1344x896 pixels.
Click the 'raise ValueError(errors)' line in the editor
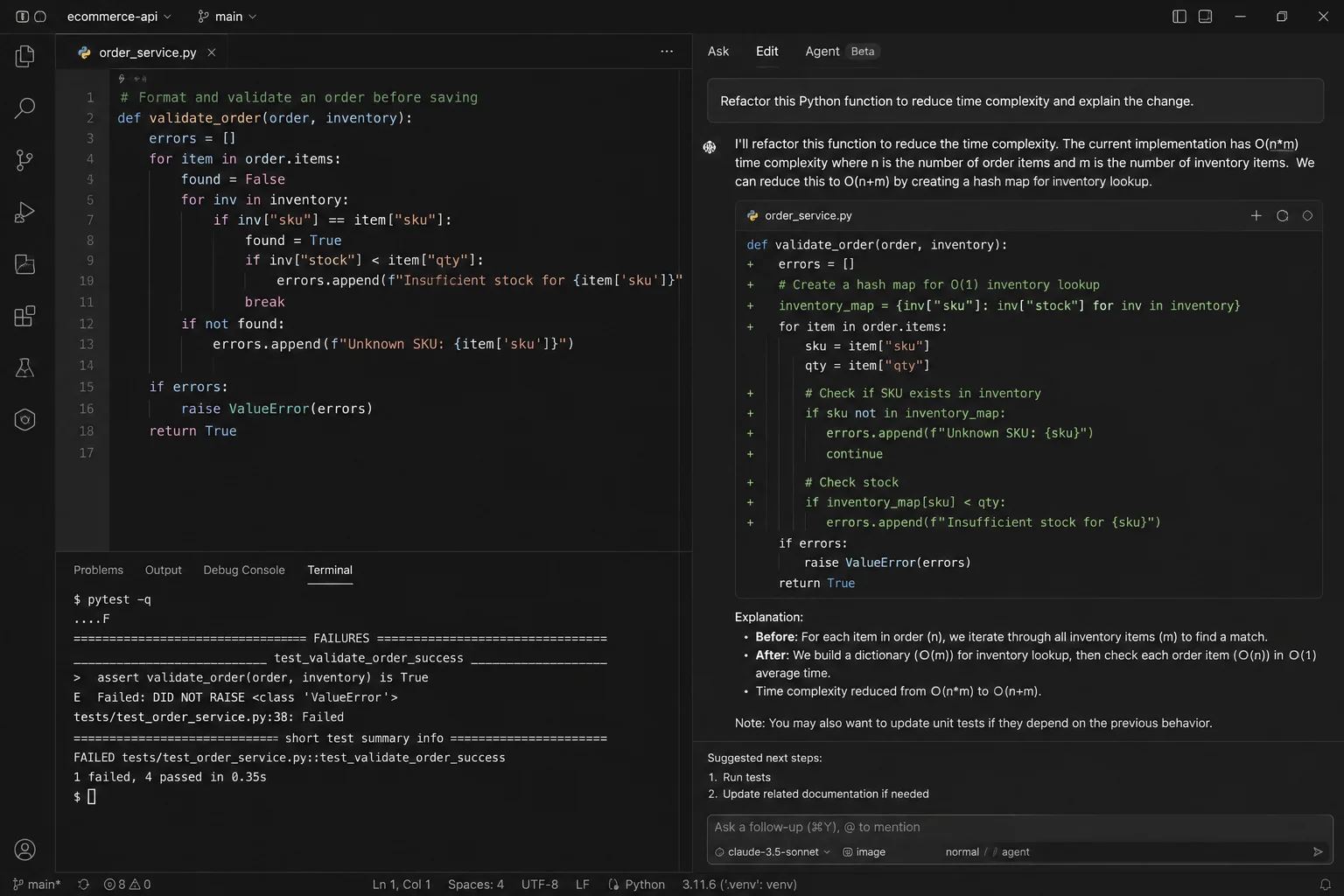click(x=276, y=409)
